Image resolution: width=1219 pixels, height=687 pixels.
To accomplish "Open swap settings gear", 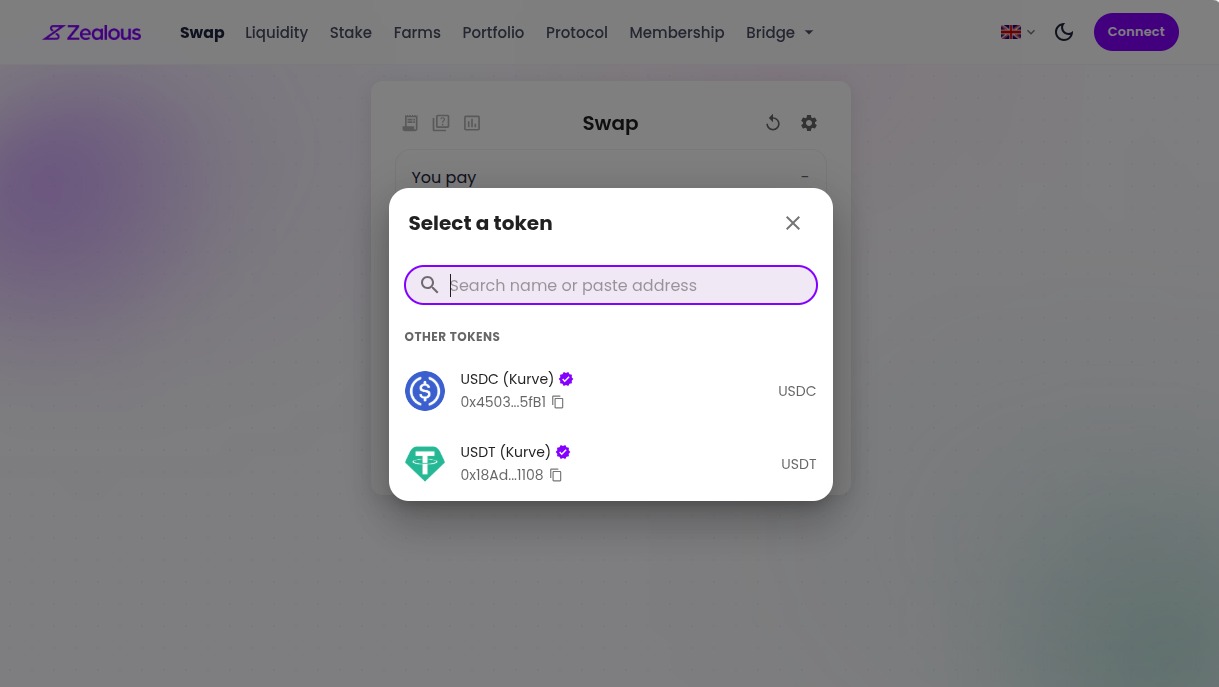I will [x=809, y=123].
